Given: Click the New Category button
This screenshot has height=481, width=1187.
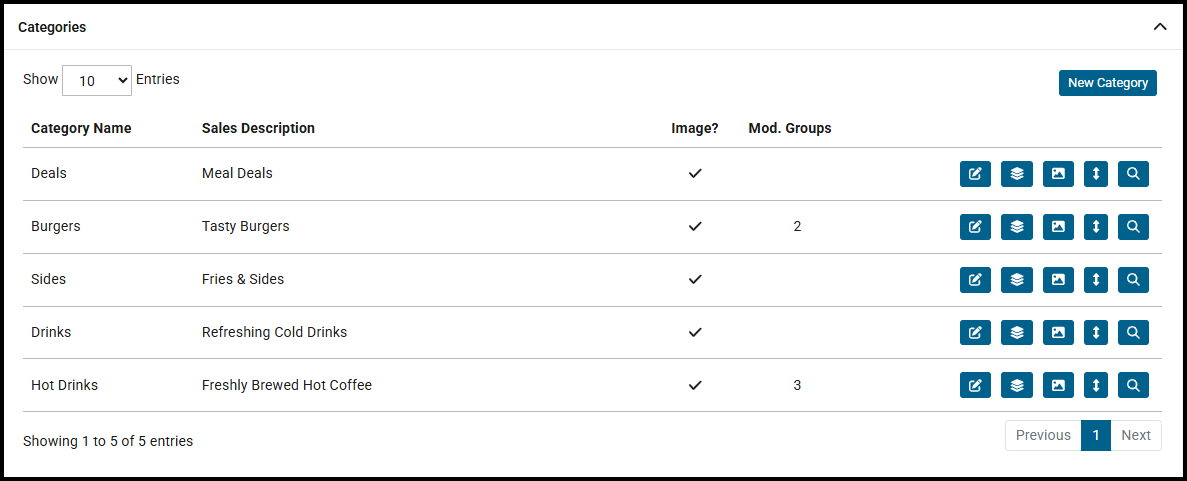Looking at the screenshot, I should click(1108, 83).
